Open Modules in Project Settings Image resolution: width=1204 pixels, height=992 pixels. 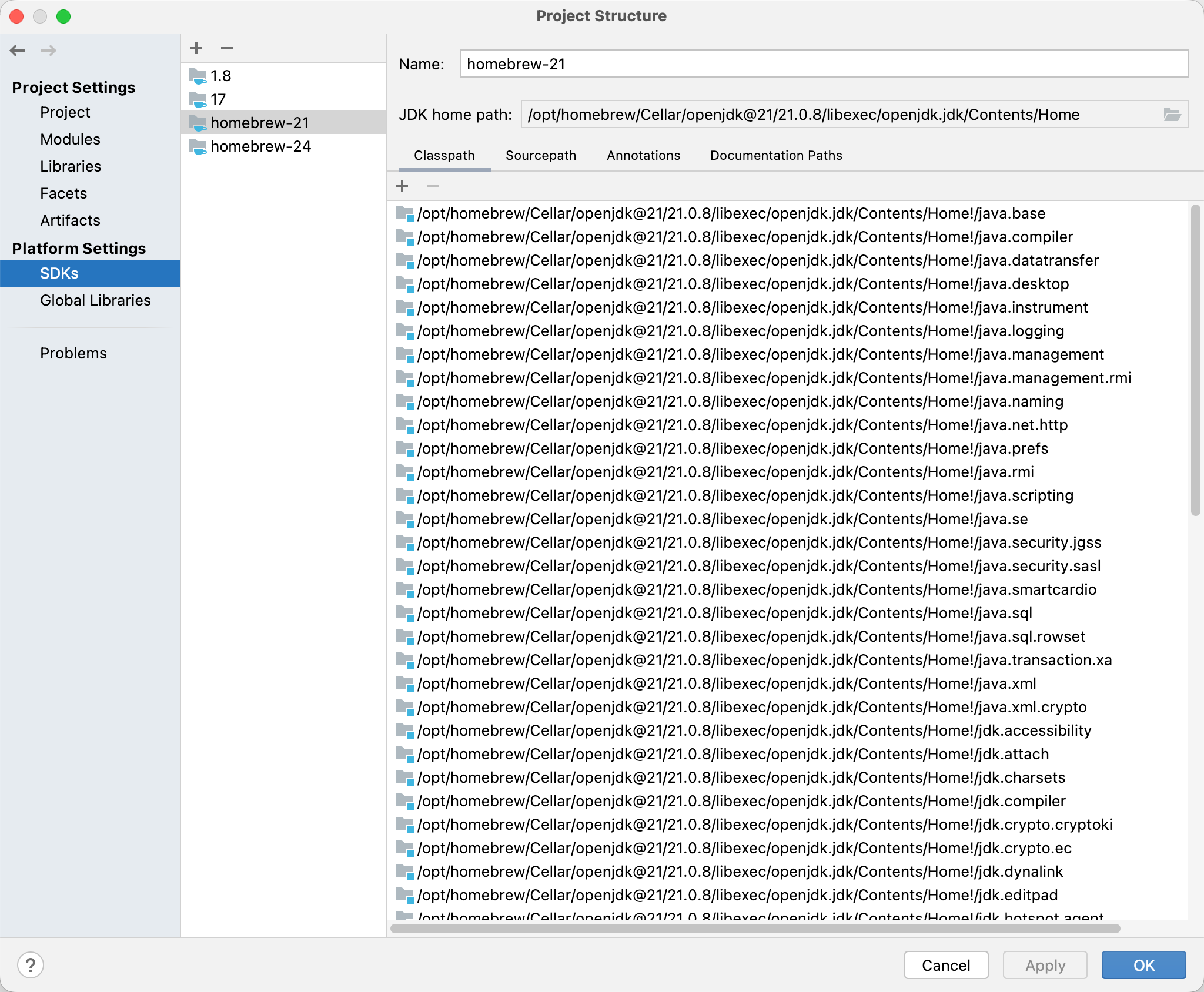pyautogui.click(x=70, y=139)
